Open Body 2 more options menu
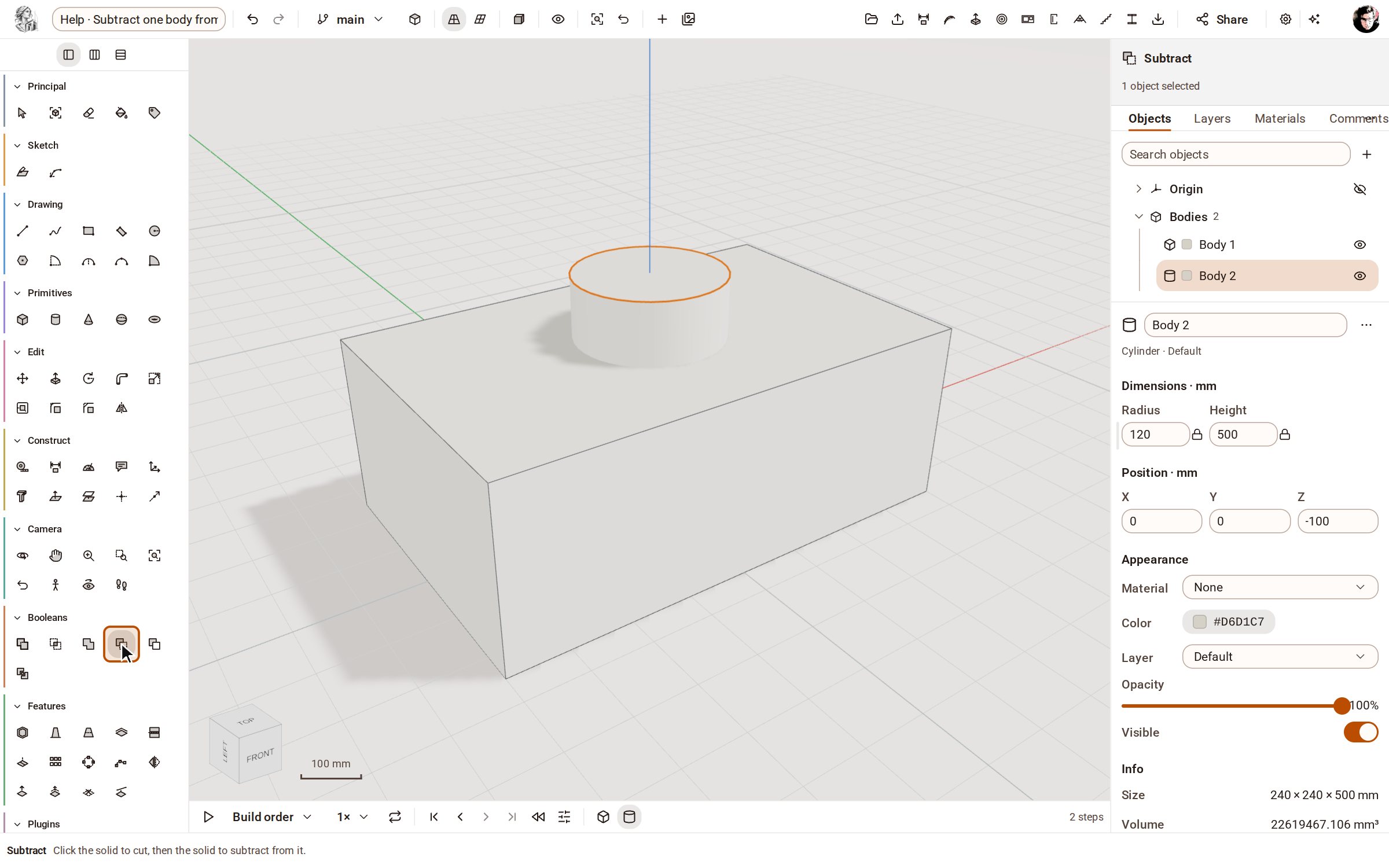Image resolution: width=1389 pixels, height=868 pixels. (x=1366, y=325)
